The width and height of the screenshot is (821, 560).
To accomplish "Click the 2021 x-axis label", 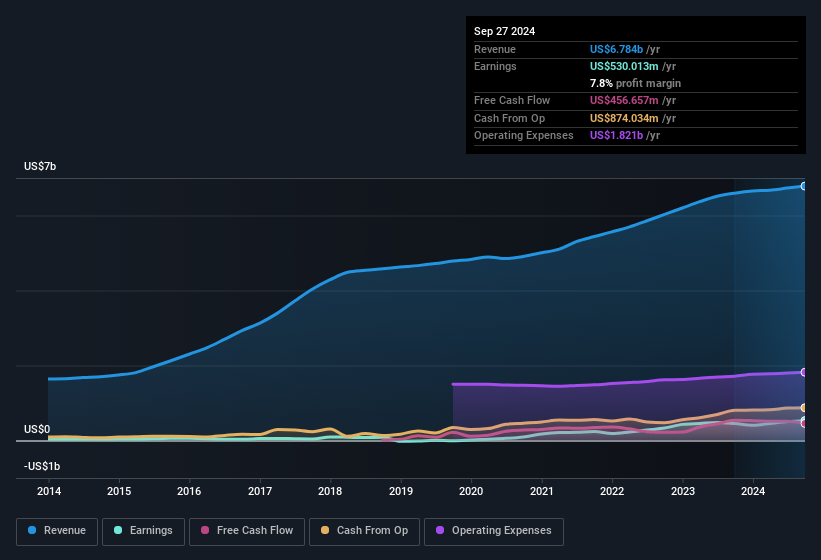I will click(x=541, y=491).
